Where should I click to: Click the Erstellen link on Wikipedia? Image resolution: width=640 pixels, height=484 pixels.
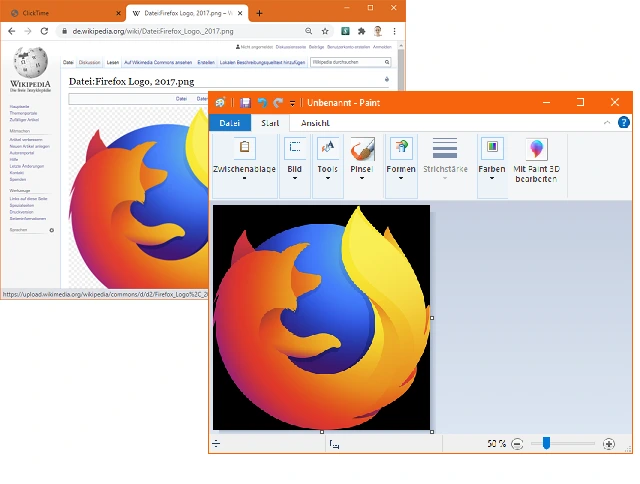206,62
